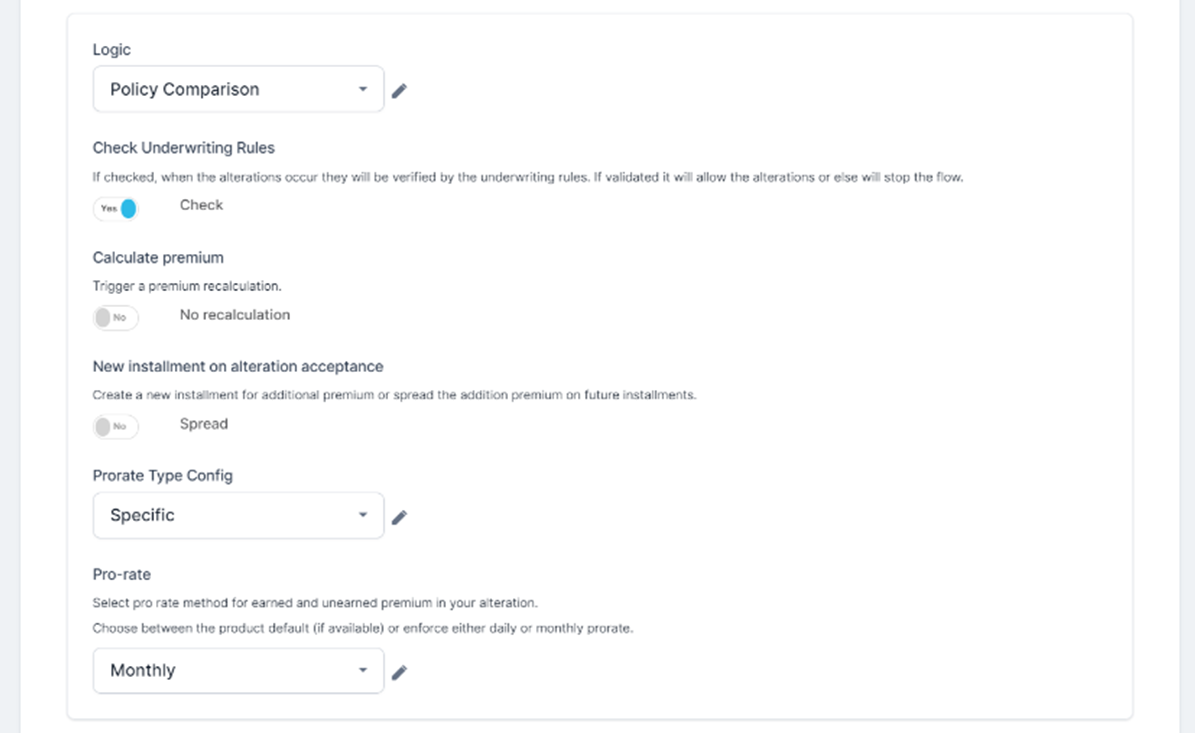The height and width of the screenshot is (733, 1195).
Task: Click the 'Calculate premium' heading
Action: point(158,257)
